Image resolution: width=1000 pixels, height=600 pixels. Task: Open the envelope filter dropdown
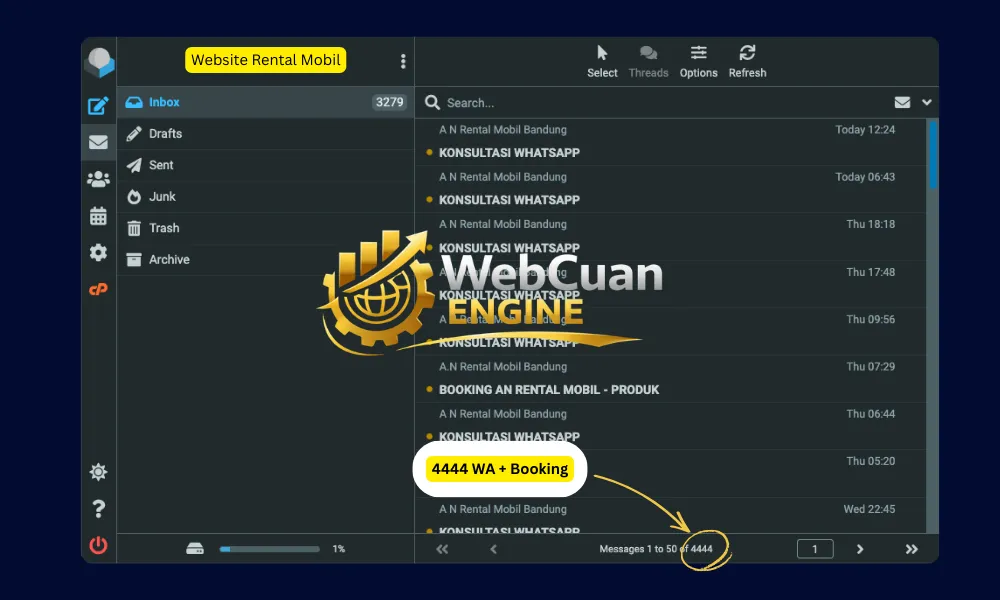pyautogui.click(x=902, y=102)
